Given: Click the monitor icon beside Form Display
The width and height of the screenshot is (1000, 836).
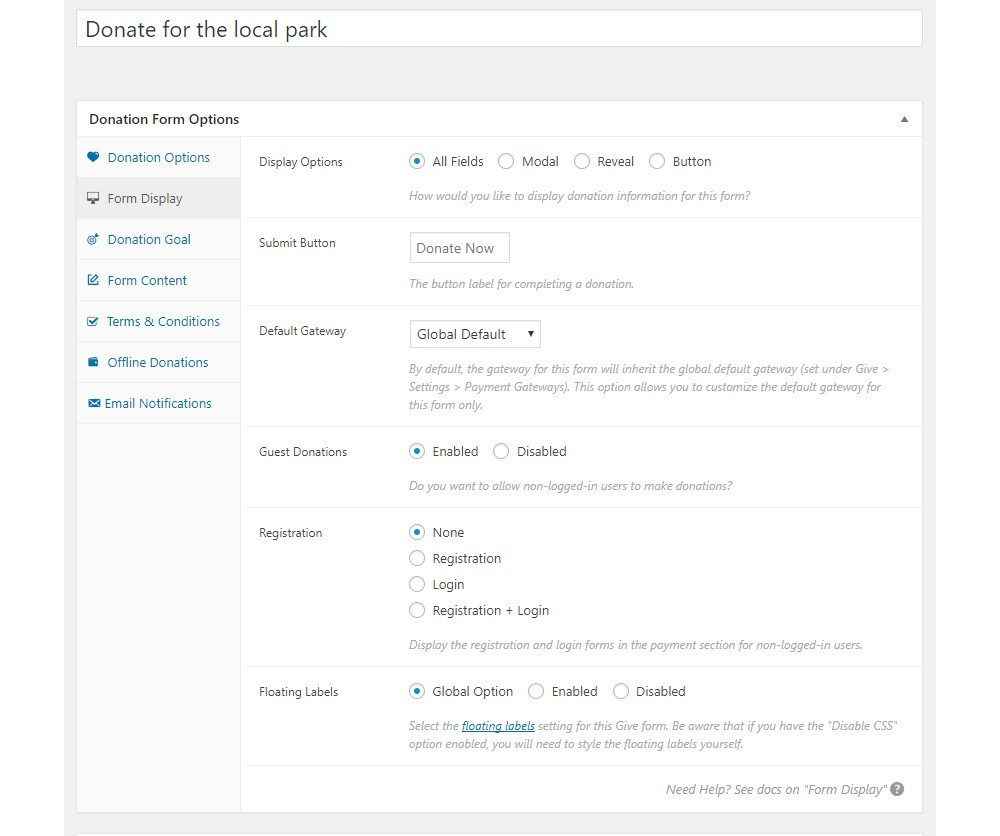Looking at the screenshot, I should pyautogui.click(x=93, y=198).
